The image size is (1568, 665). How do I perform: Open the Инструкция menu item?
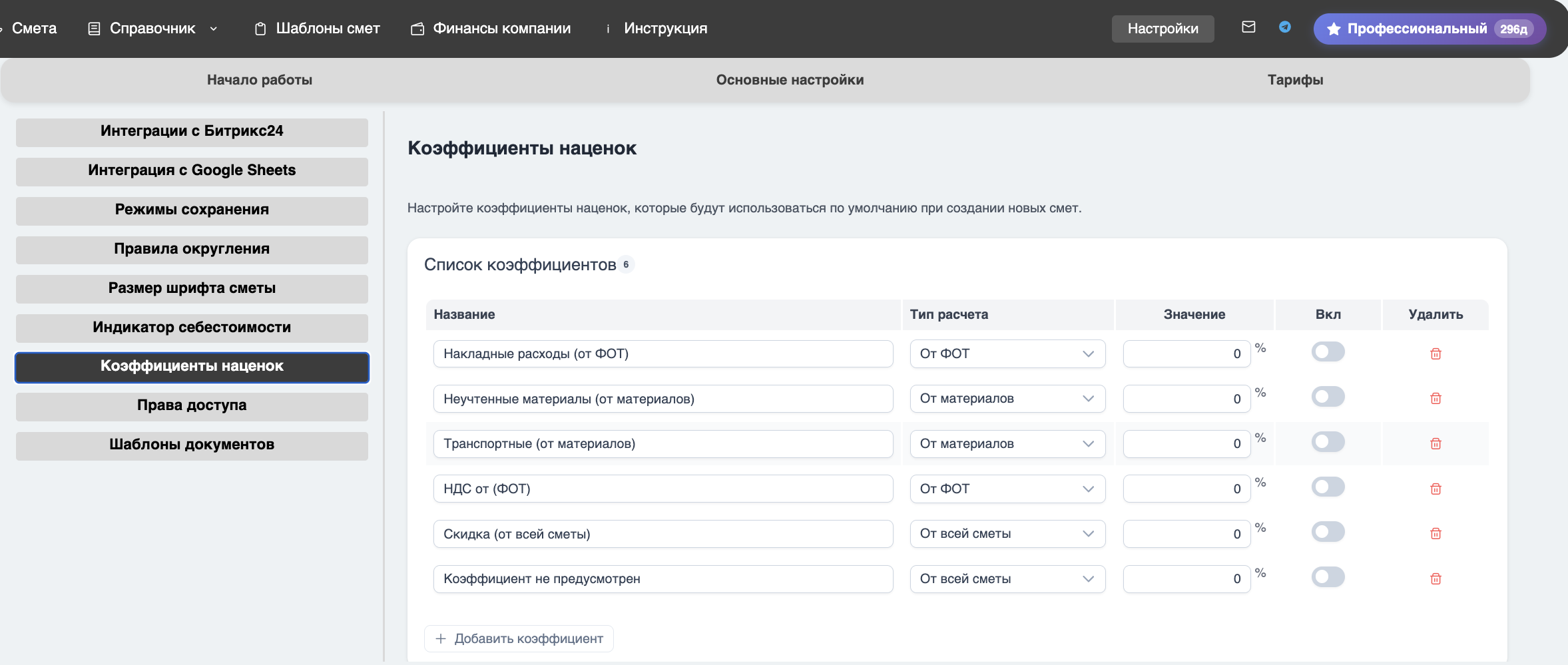tap(656, 29)
